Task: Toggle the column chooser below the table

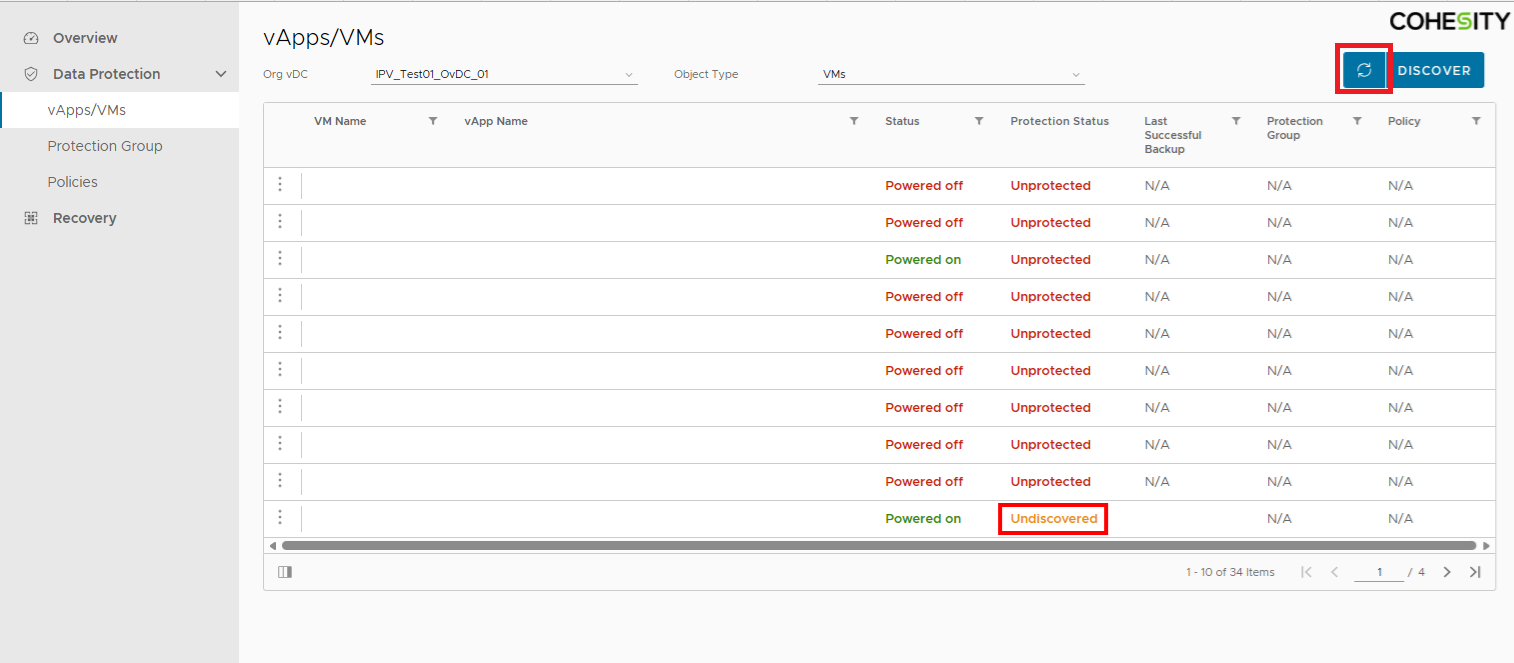Action: pos(285,572)
